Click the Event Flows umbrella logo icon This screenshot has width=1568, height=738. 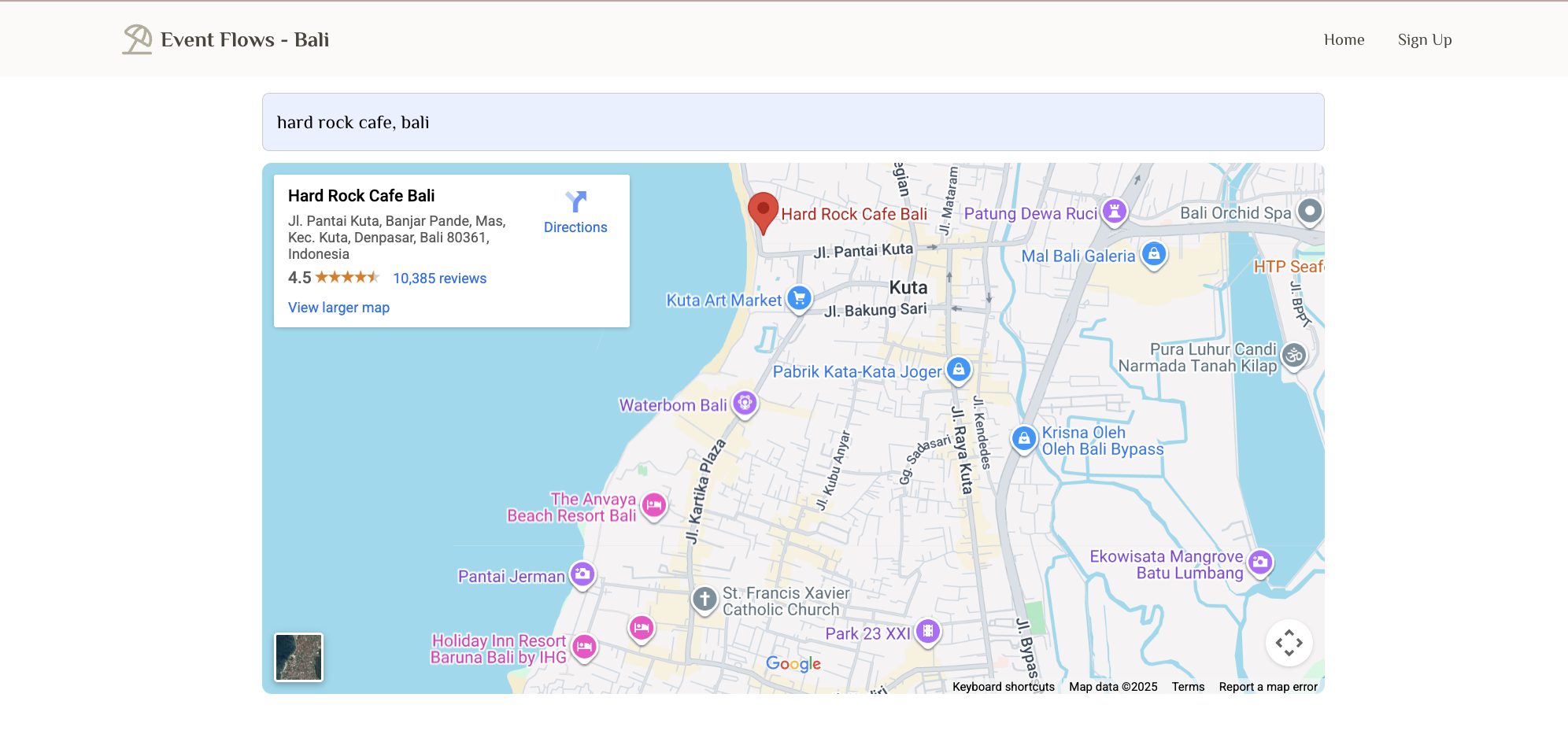point(137,39)
